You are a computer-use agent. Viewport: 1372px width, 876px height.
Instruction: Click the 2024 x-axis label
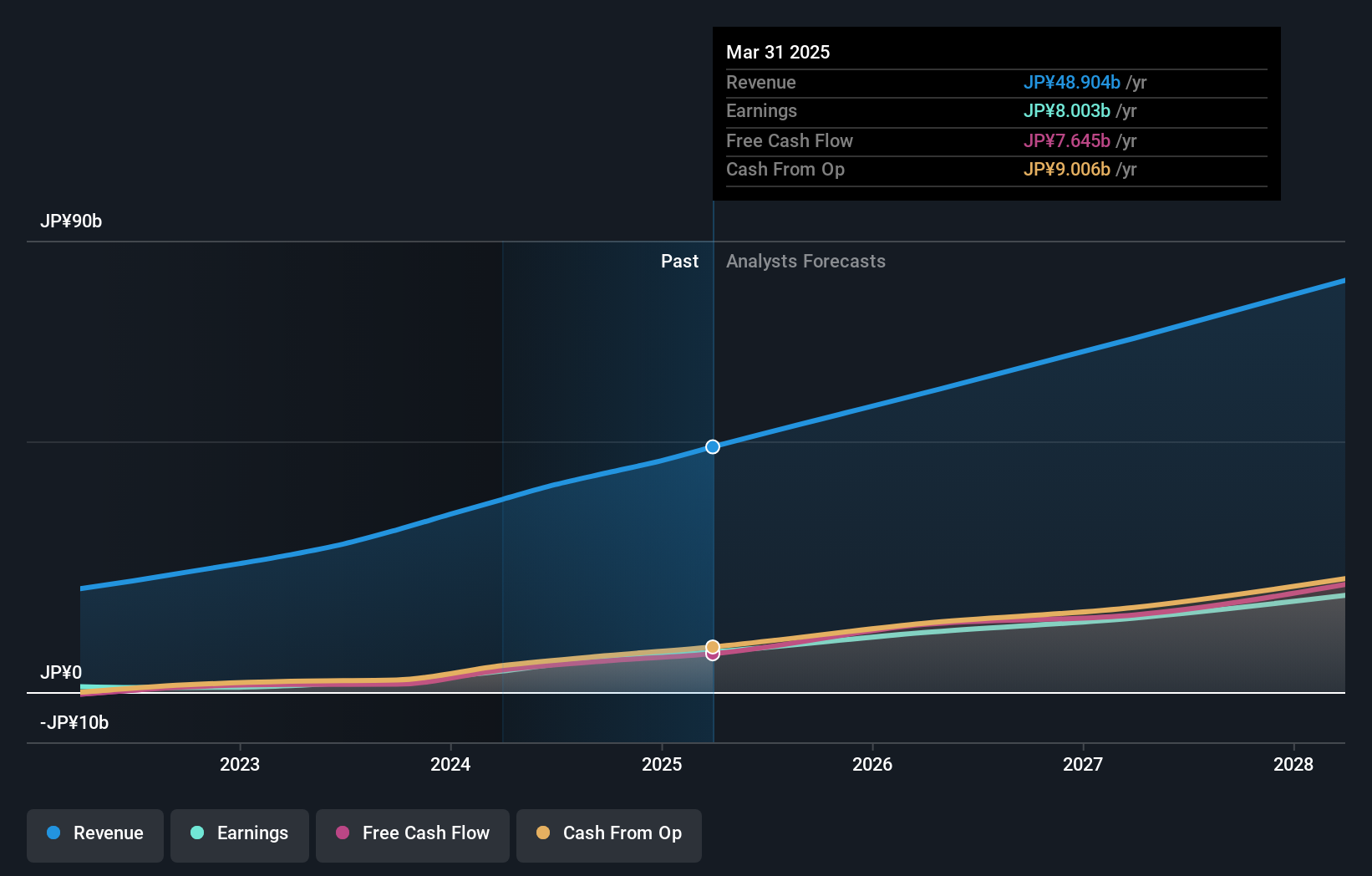tap(450, 764)
